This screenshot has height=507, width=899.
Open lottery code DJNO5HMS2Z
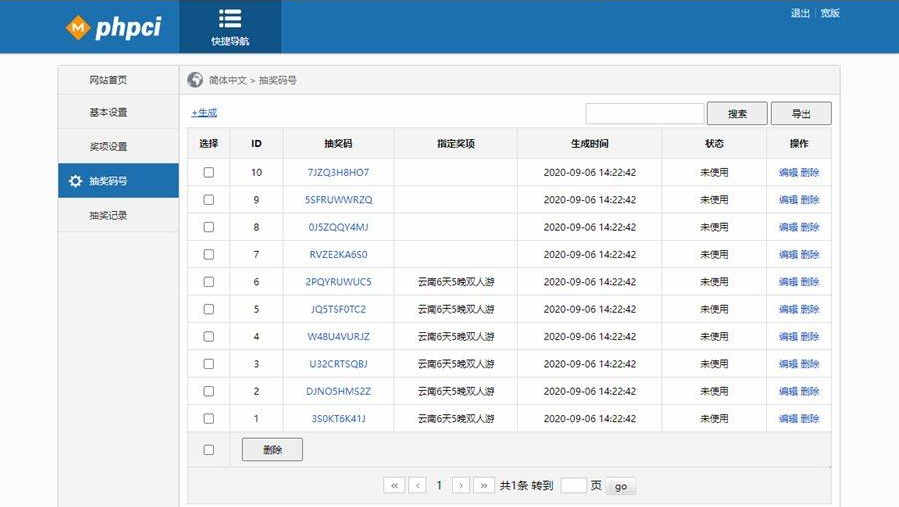pos(338,391)
